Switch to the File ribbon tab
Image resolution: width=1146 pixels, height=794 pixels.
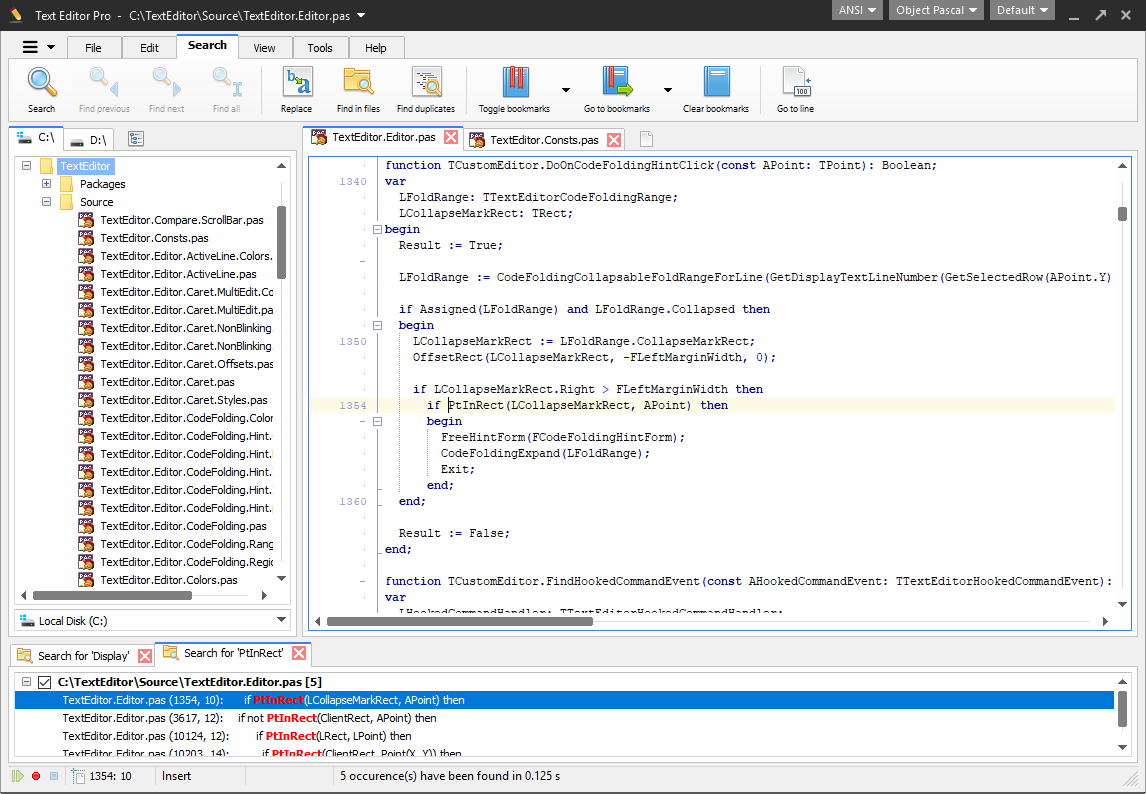[x=94, y=48]
